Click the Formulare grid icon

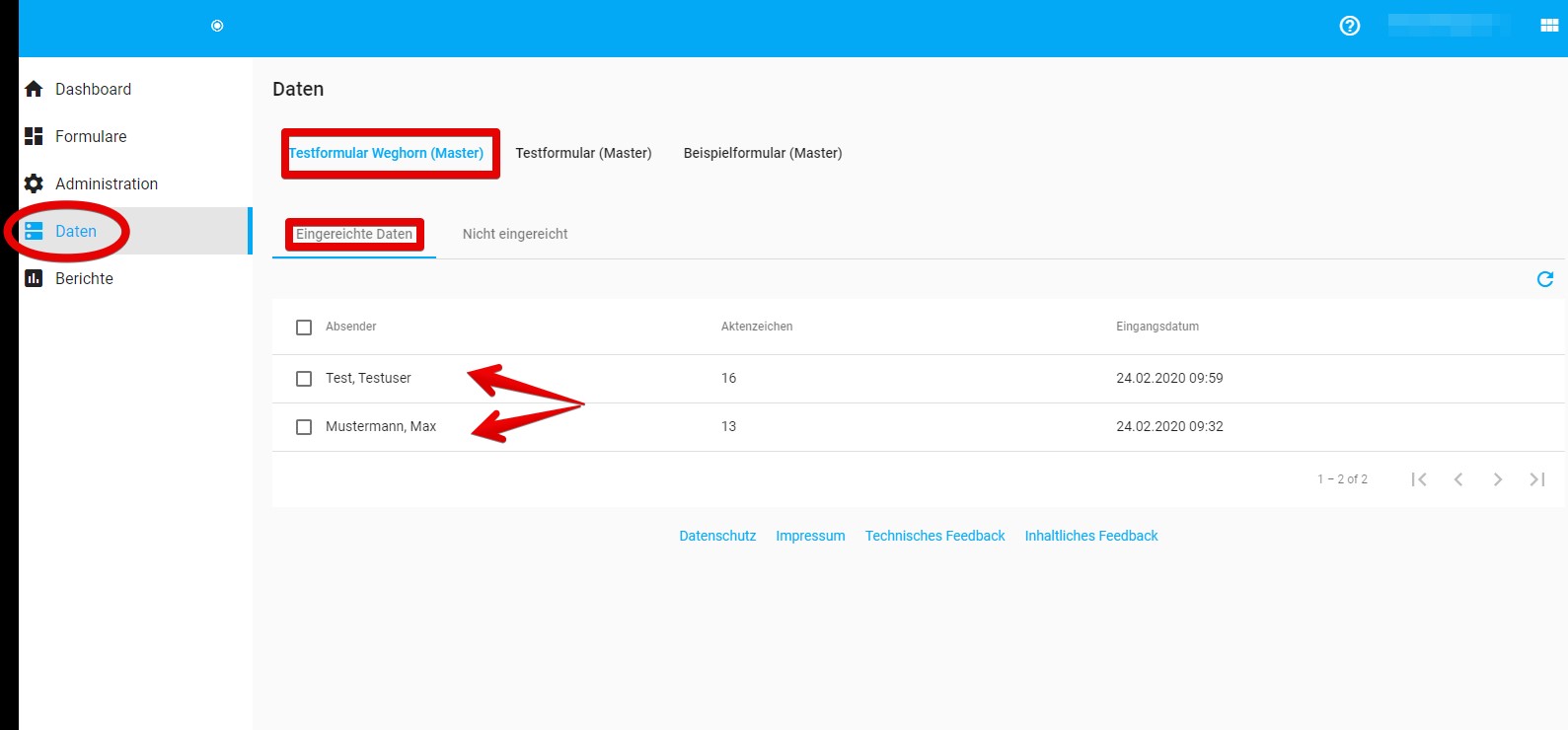click(x=34, y=136)
